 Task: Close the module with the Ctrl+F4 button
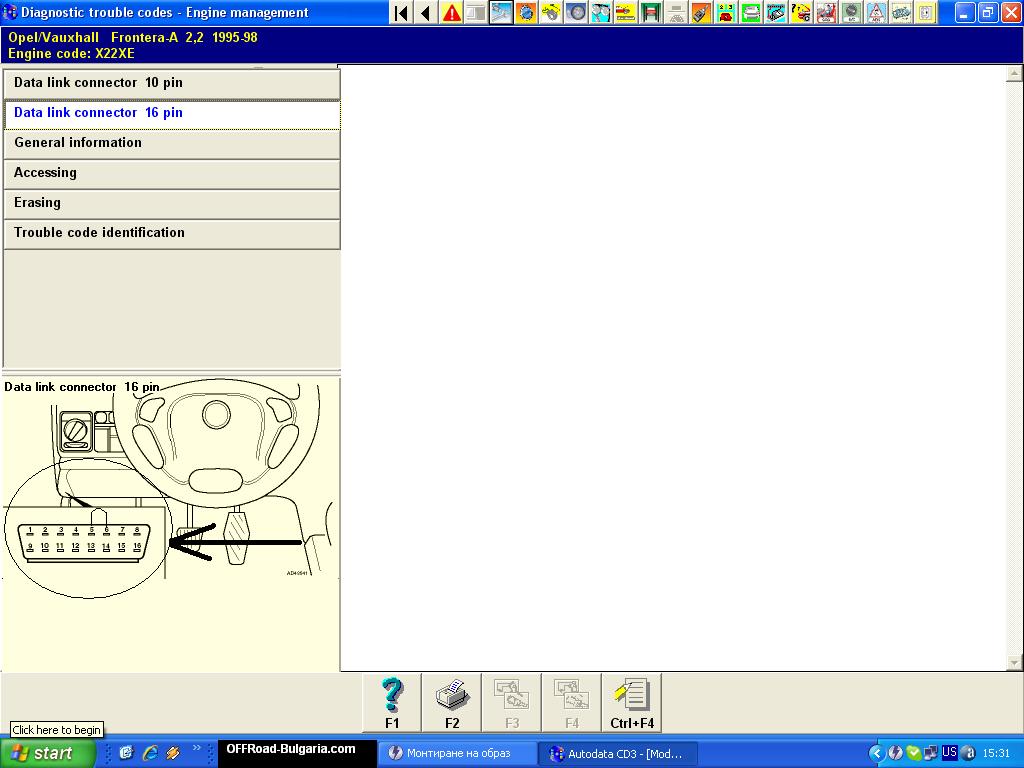pyautogui.click(x=632, y=703)
